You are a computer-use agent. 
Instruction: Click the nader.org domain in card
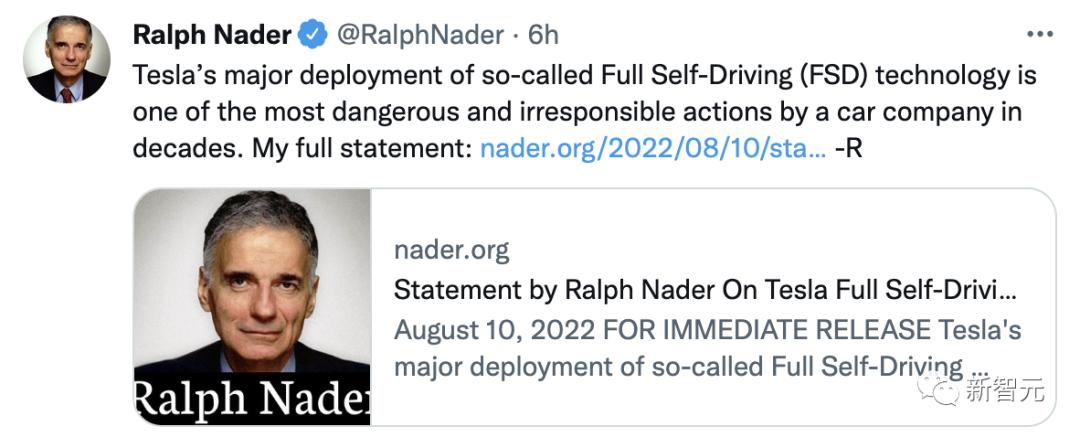[451, 250]
